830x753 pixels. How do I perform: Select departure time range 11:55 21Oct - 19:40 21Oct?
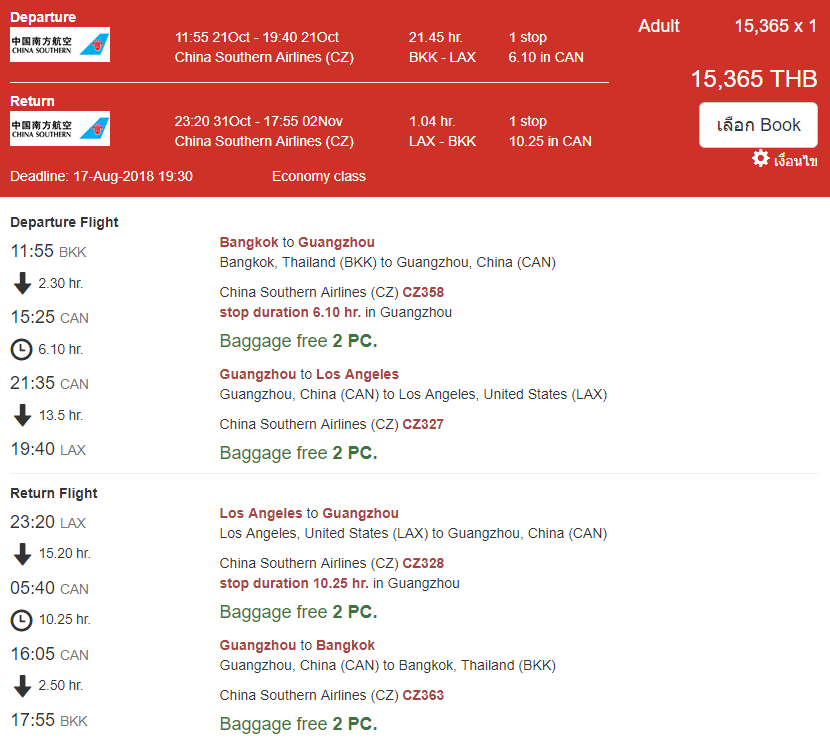click(x=257, y=38)
